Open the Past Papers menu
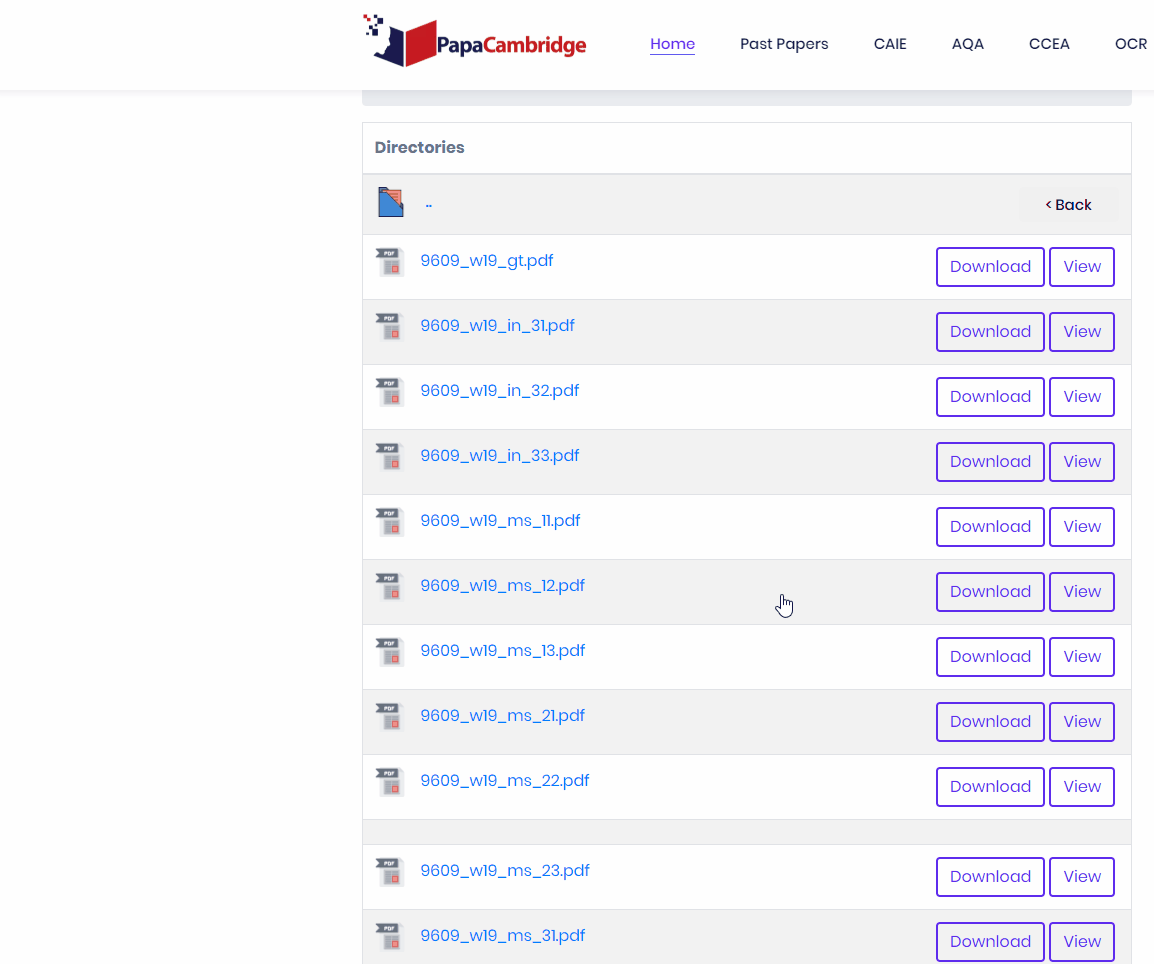Viewport: 1154px width, 964px height. (x=784, y=44)
